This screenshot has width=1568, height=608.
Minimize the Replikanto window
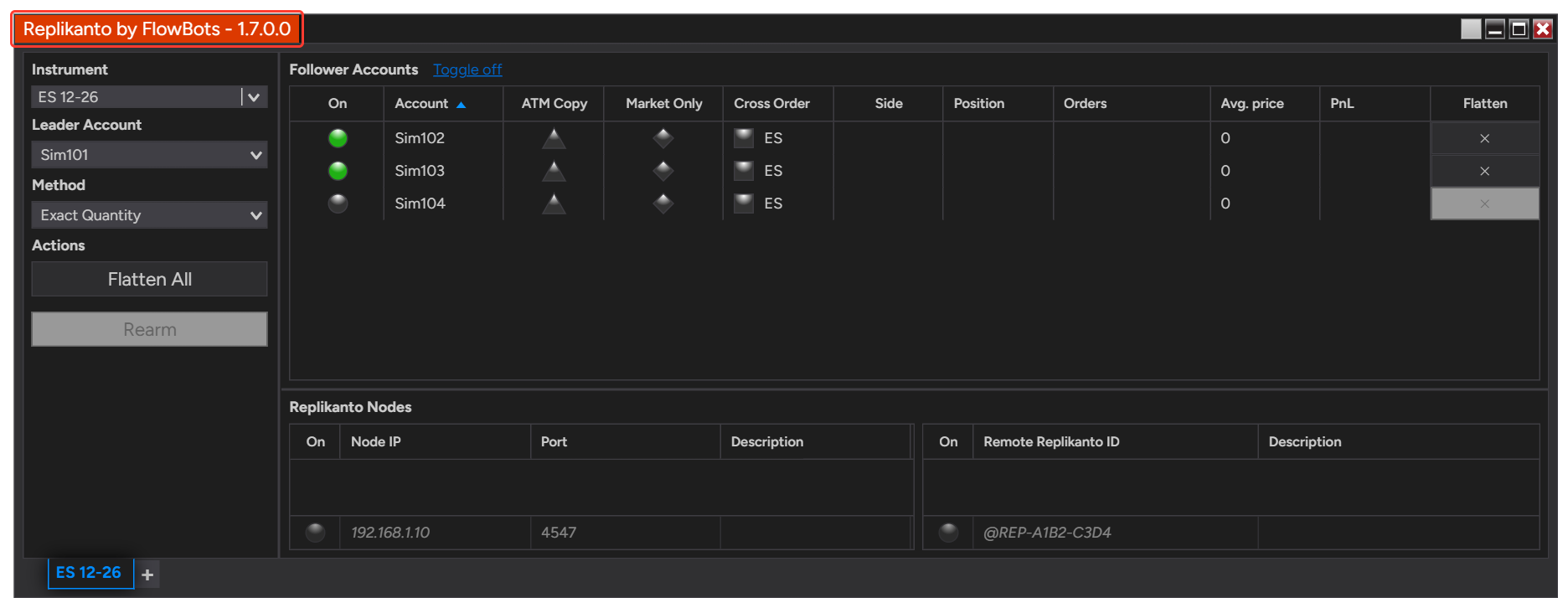(x=1495, y=29)
